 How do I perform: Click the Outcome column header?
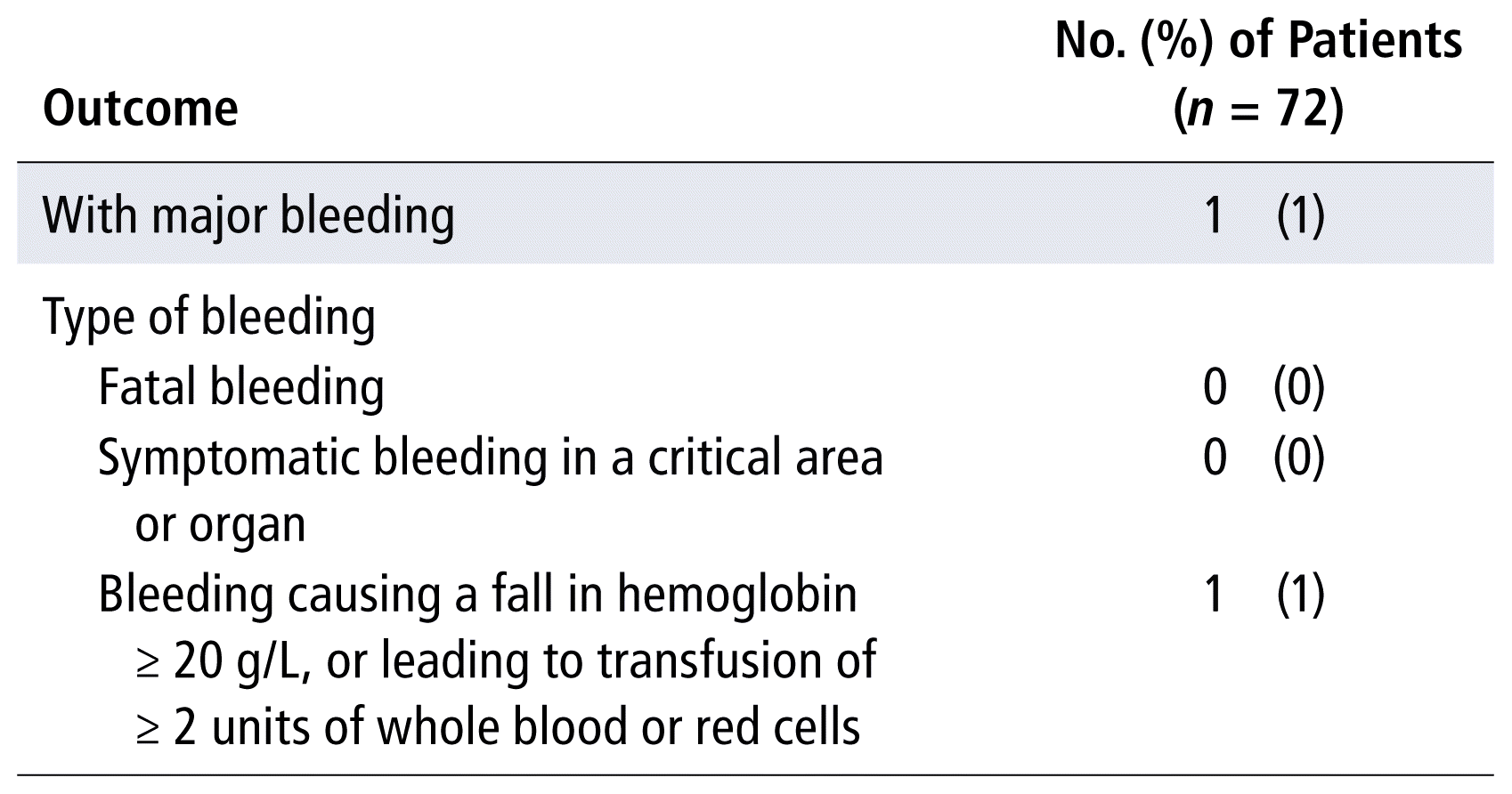coord(141,109)
